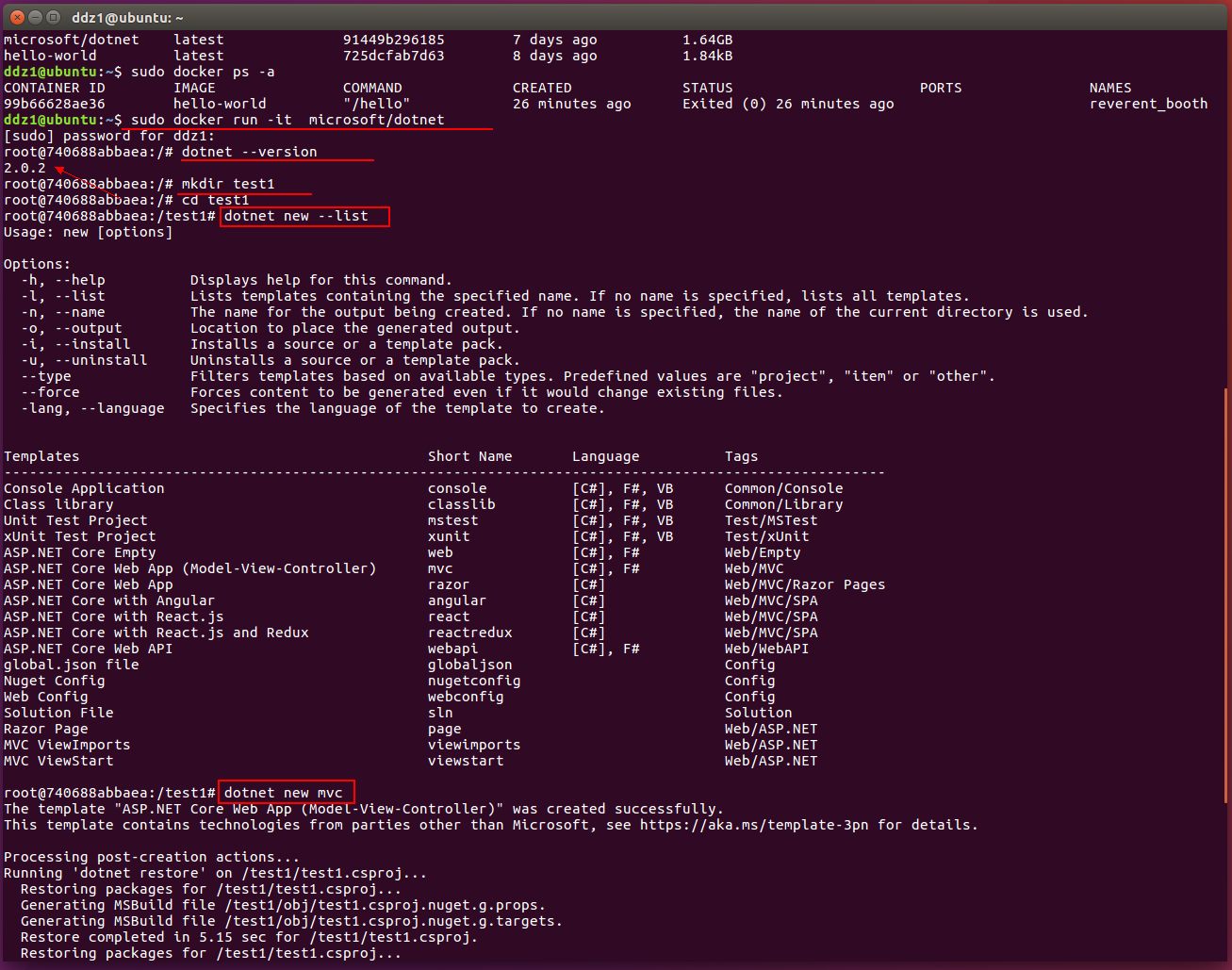Click the 'Unit Test Project' template name
Image resolution: width=1232 pixels, height=970 pixels.
click(75, 520)
